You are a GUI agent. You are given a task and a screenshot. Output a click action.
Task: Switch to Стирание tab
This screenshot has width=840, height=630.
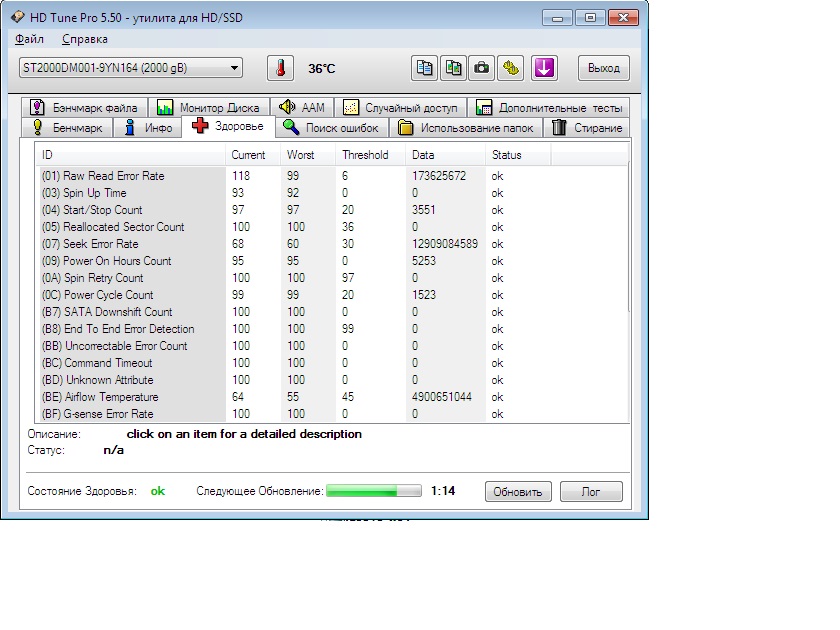click(x=587, y=128)
